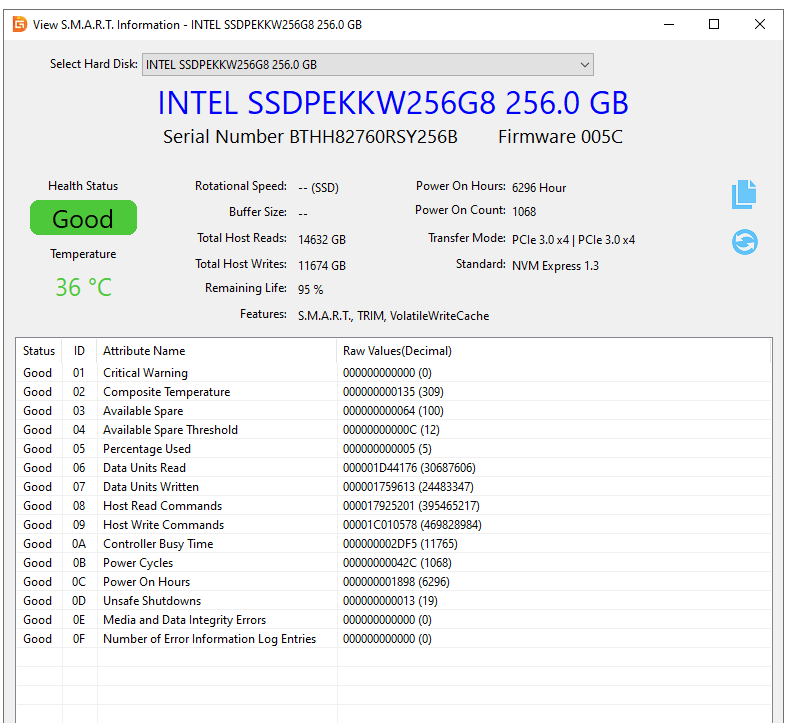This screenshot has width=799, height=723.
Task: Click the Status column header
Action: (x=39, y=351)
